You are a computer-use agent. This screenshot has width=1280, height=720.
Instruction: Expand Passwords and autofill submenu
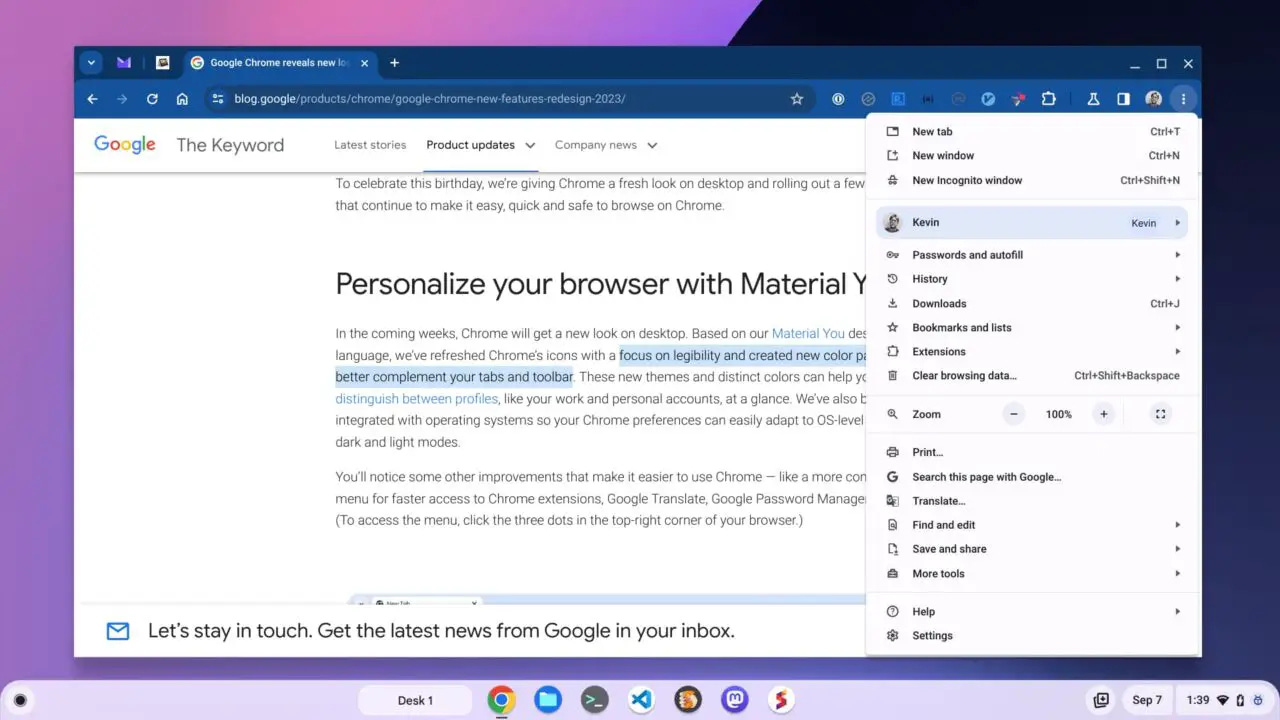coord(1032,255)
